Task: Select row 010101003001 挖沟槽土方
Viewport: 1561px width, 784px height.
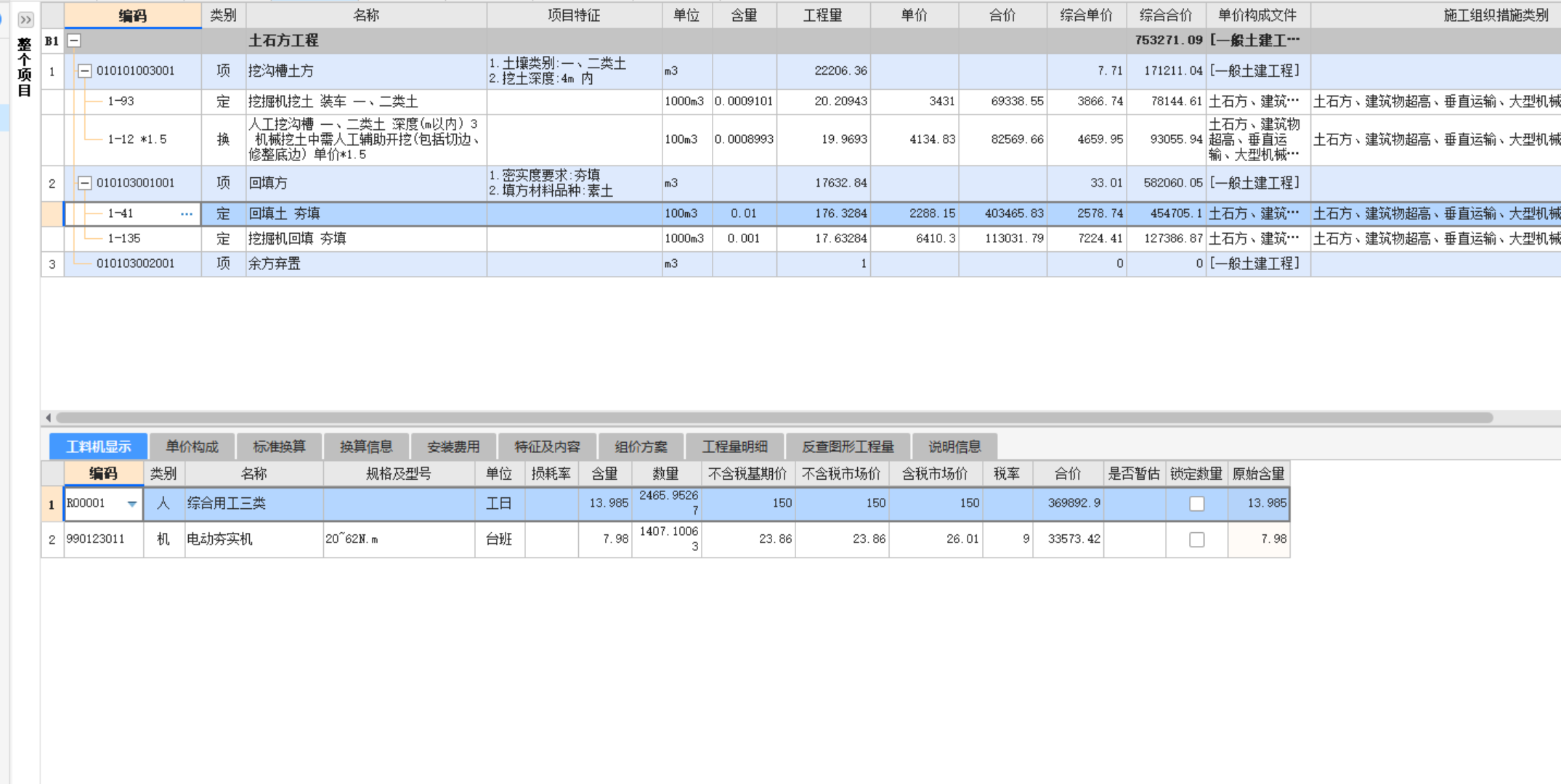Action: click(800, 71)
